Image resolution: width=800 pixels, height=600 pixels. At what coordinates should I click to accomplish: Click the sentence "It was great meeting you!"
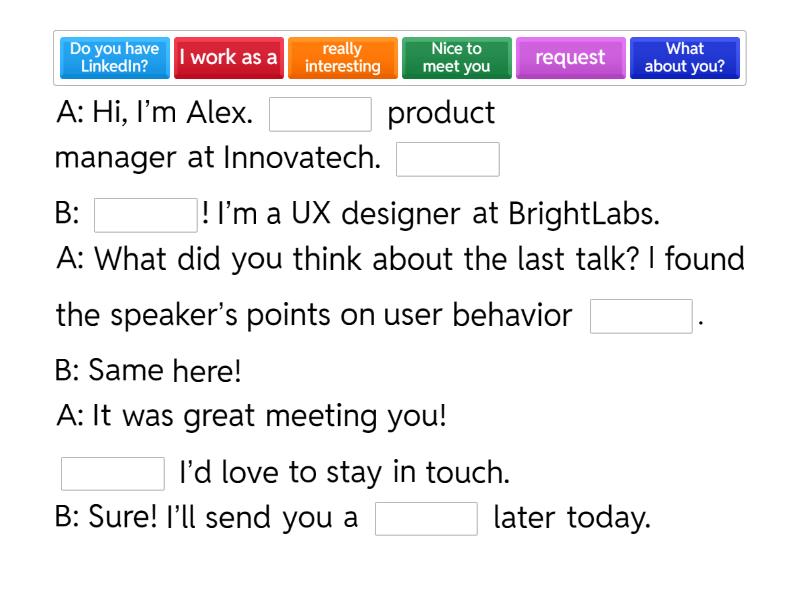point(269,416)
